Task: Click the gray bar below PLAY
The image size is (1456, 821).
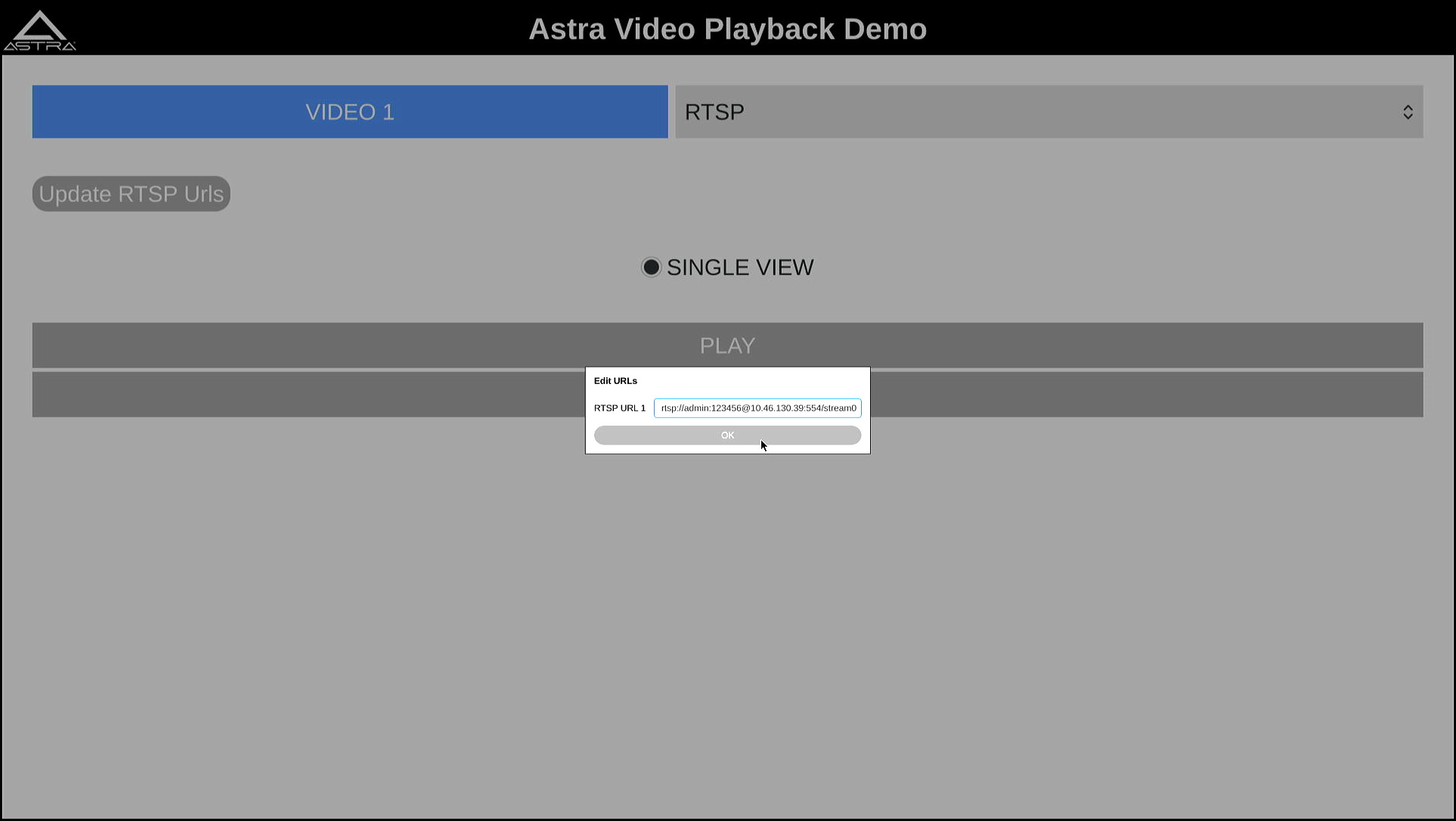Action: tap(302, 394)
